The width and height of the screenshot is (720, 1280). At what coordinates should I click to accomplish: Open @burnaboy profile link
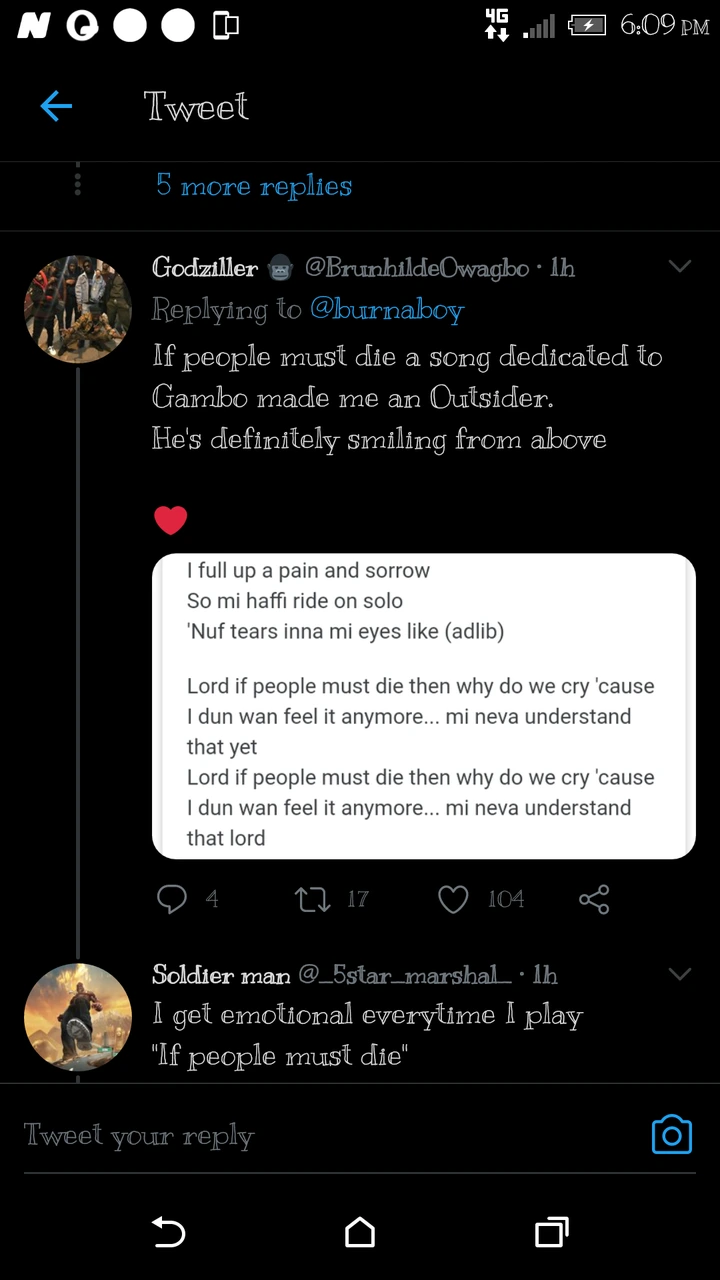387,310
